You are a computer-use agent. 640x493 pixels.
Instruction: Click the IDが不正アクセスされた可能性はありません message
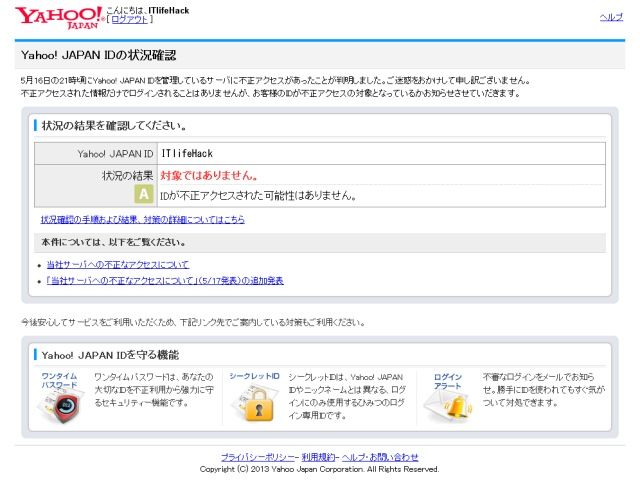pos(258,196)
